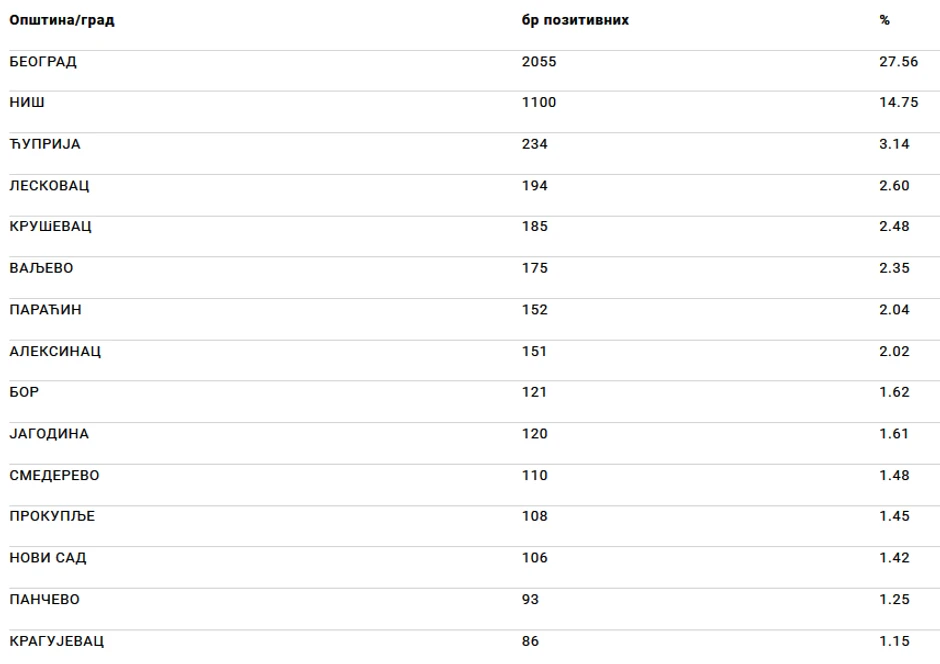Select the 1100 positive count cell
The height and width of the screenshot is (664, 940).
click(539, 103)
